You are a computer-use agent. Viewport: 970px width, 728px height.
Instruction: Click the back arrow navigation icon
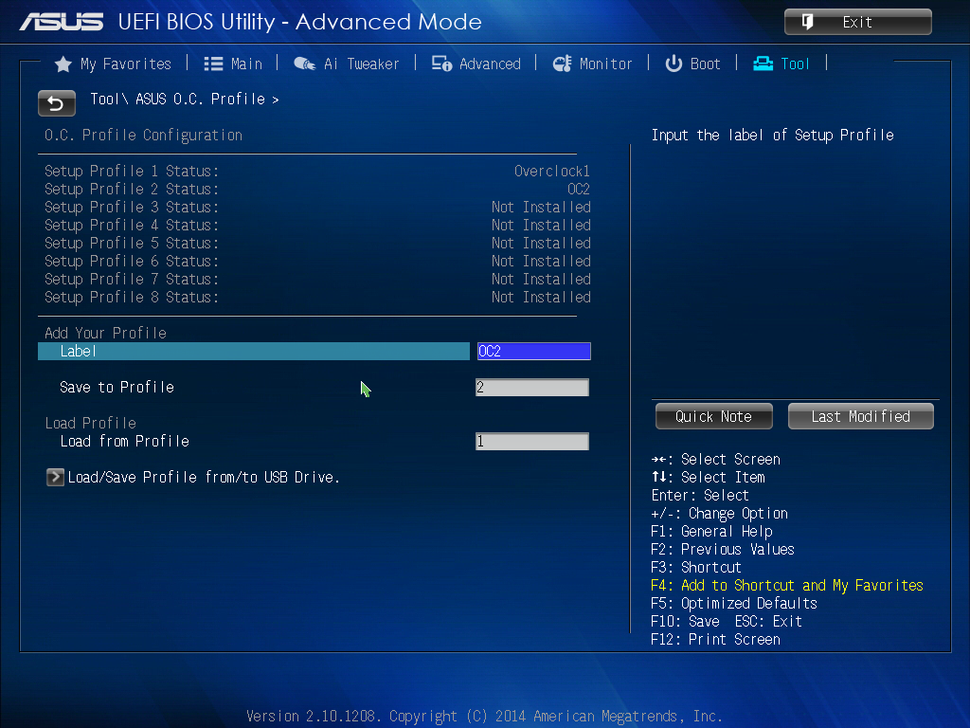click(x=56, y=103)
